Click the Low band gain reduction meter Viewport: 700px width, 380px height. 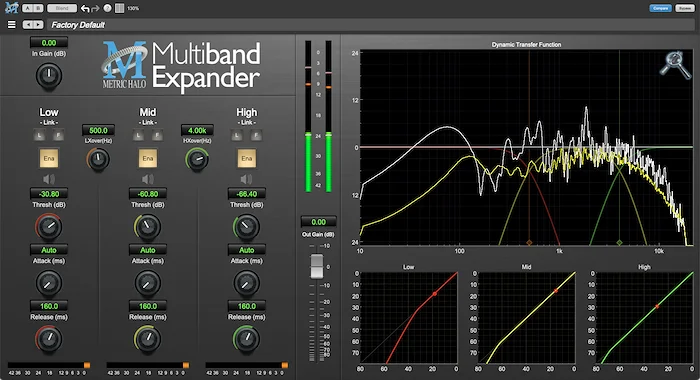[x=49, y=365]
